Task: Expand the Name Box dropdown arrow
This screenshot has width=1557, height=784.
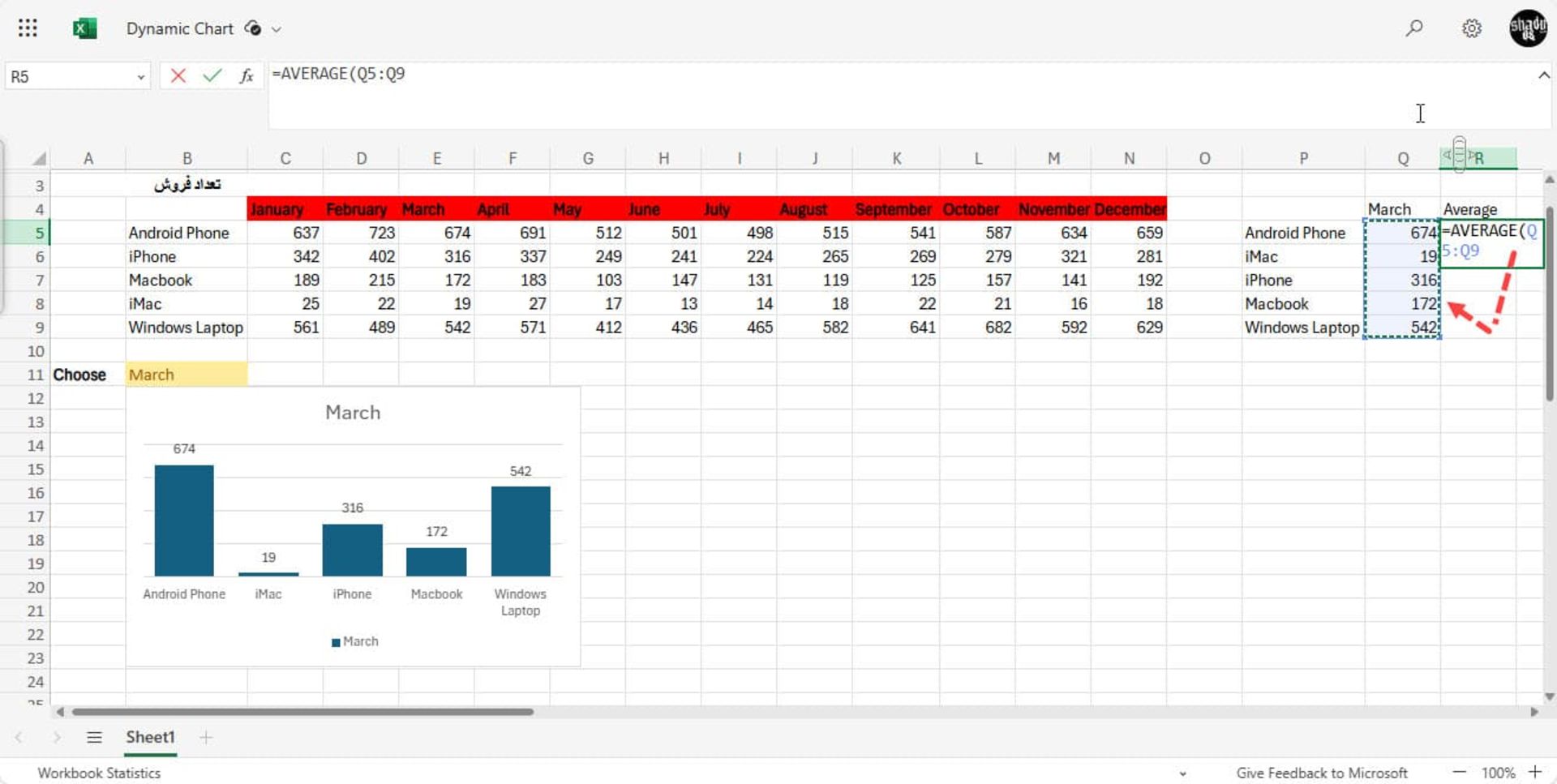Action: tap(141, 77)
